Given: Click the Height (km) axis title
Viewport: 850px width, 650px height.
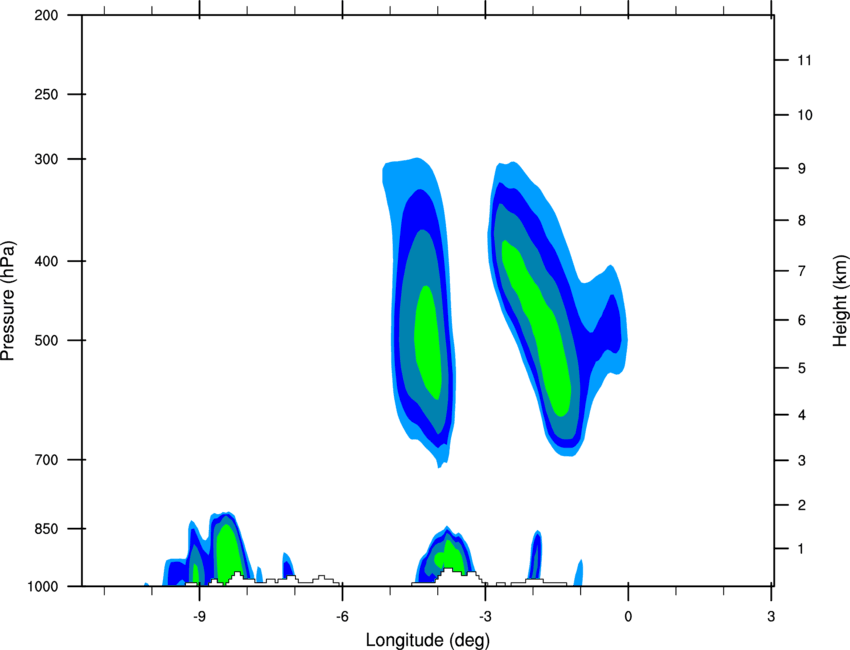Looking at the screenshot, I should (840, 301).
